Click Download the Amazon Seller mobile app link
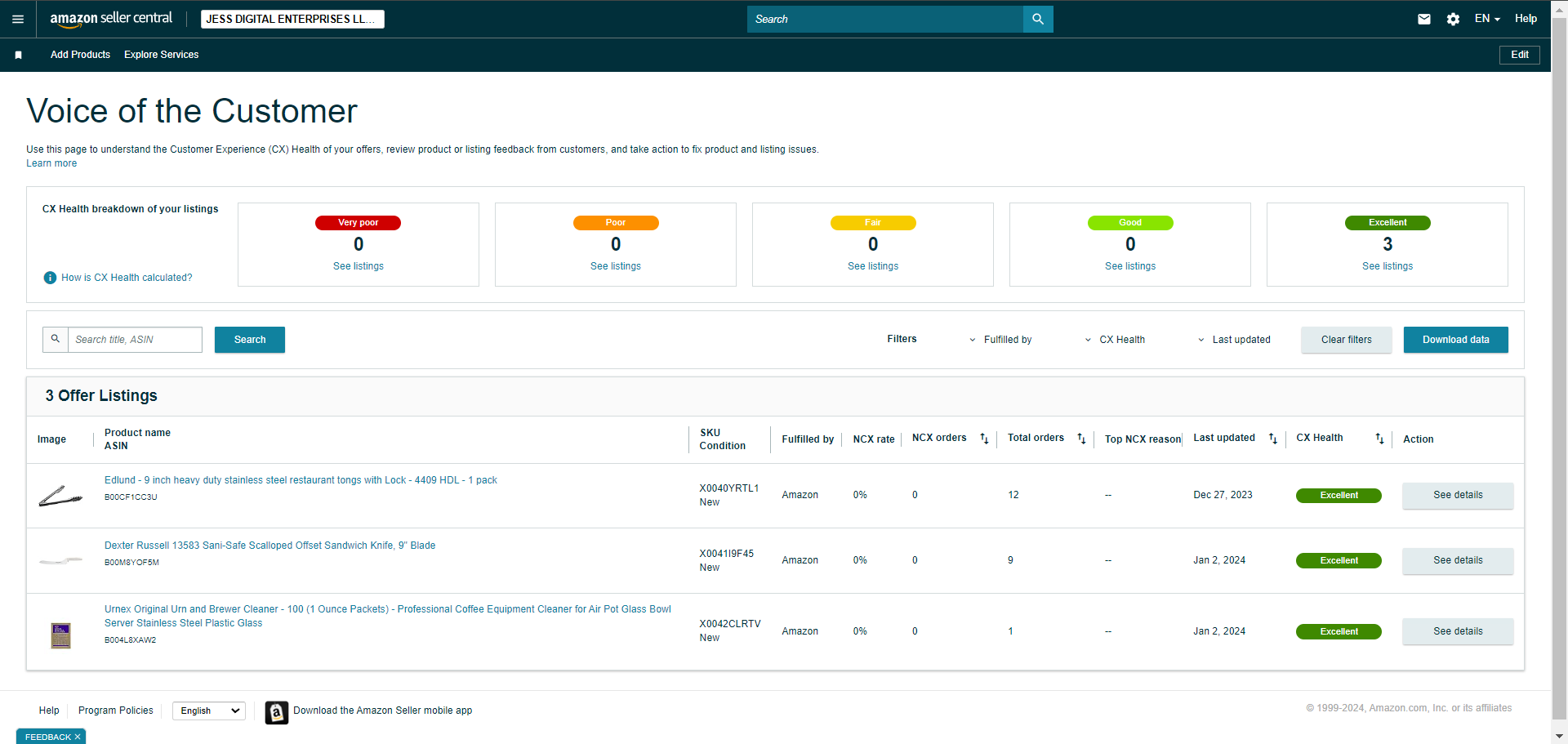This screenshot has width=1568, height=744. [x=383, y=711]
